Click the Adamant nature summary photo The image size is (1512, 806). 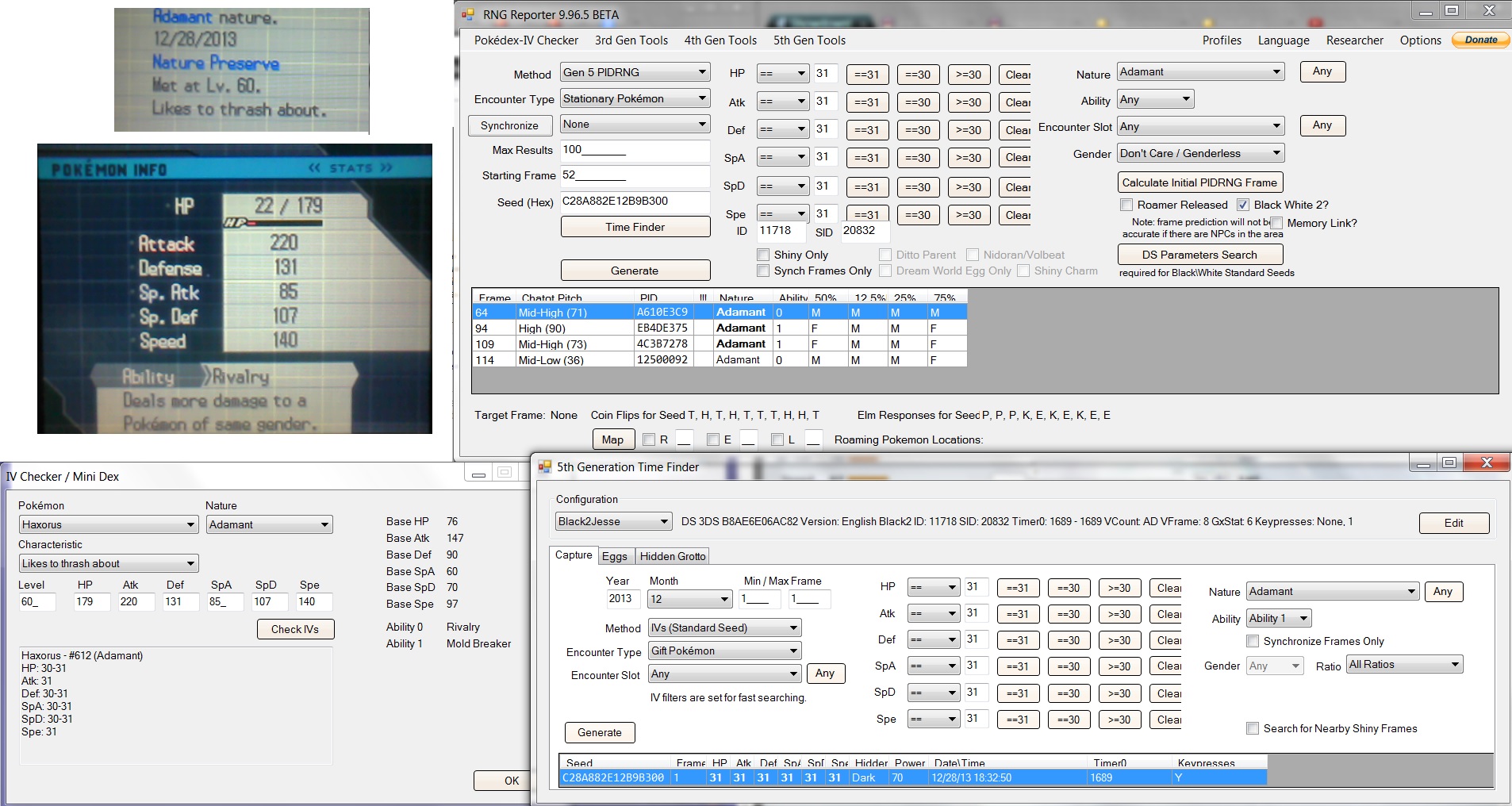click(x=242, y=70)
